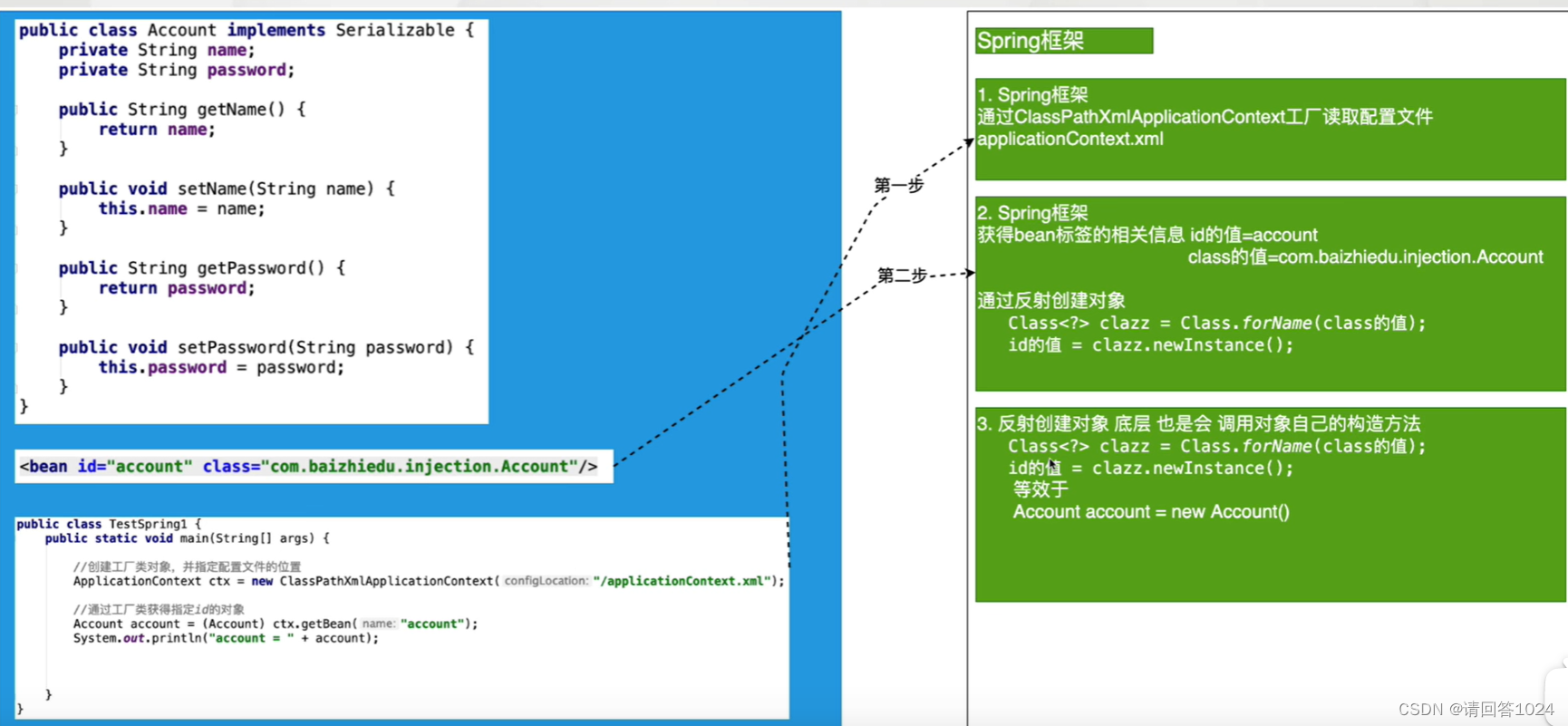Click 'Class.forName(class的值)' line in box 3
This screenshot has height=726, width=1568.
pyautogui.click(x=1216, y=447)
